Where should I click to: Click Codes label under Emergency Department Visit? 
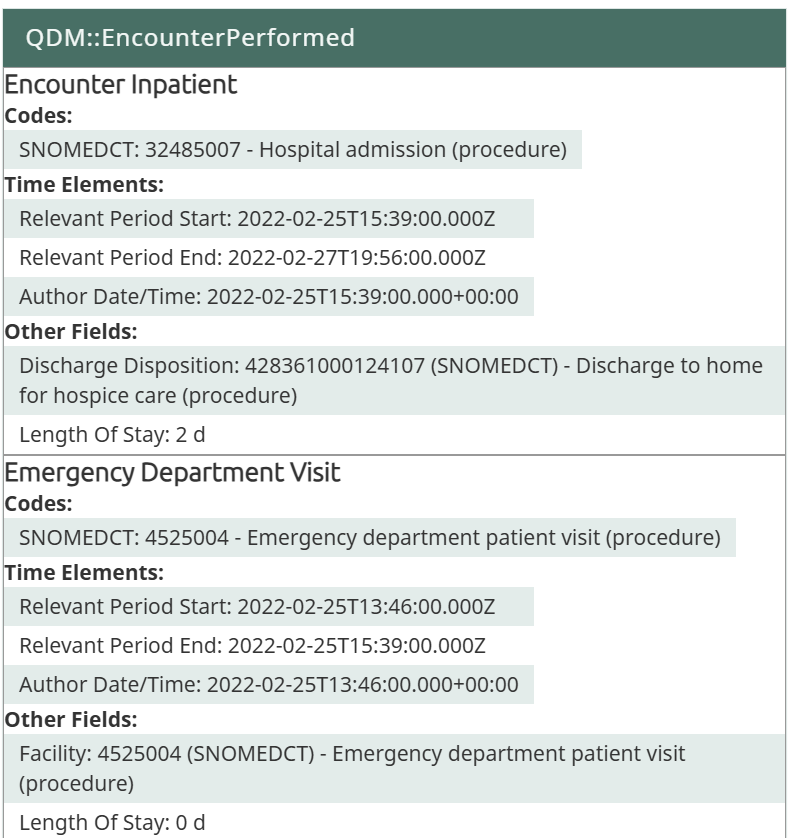(38, 505)
